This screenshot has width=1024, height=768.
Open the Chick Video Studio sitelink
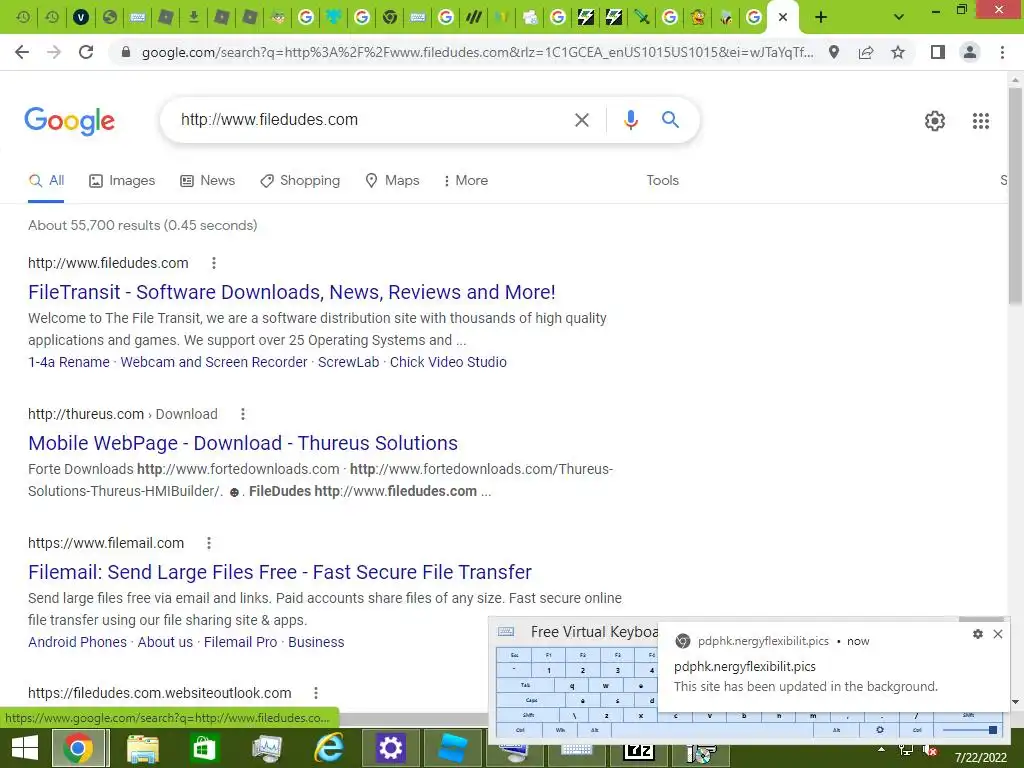point(448,362)
